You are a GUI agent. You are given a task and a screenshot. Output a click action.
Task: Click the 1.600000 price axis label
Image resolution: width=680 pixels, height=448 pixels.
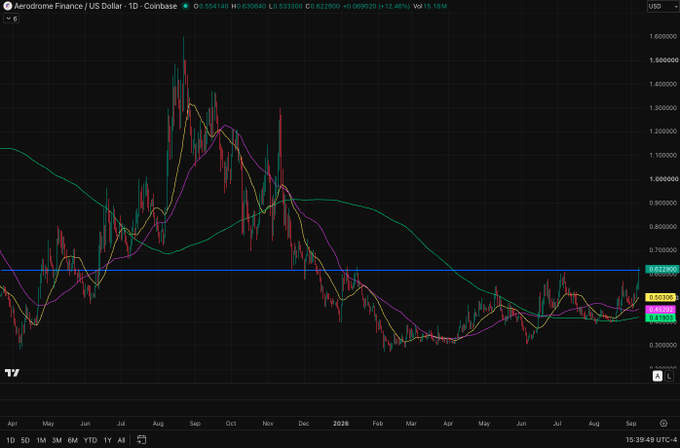[x=664, y=36]
